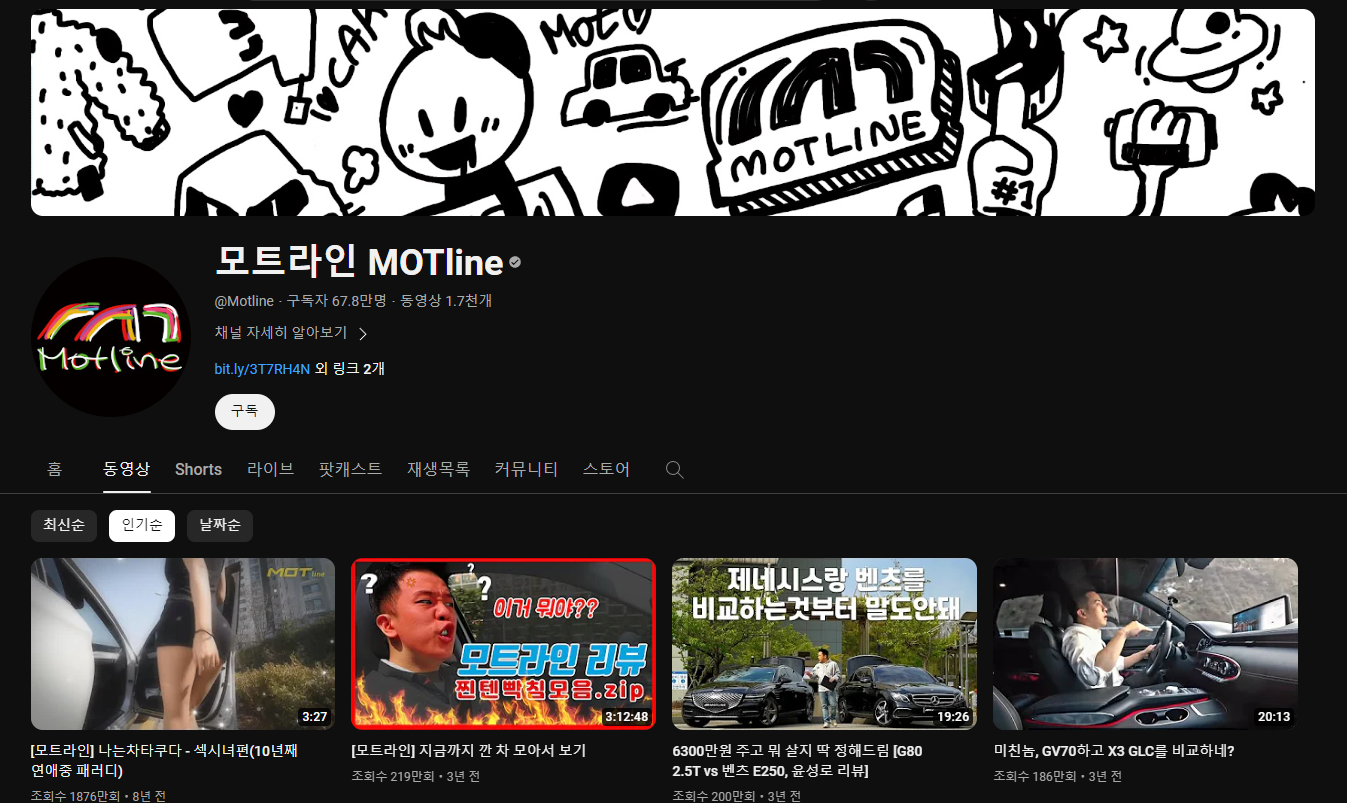The width and height of the screenshot is (1347, 803).
Task: Open the bit.ly/3T7RH4N link
Action: [x=262, y=369]
